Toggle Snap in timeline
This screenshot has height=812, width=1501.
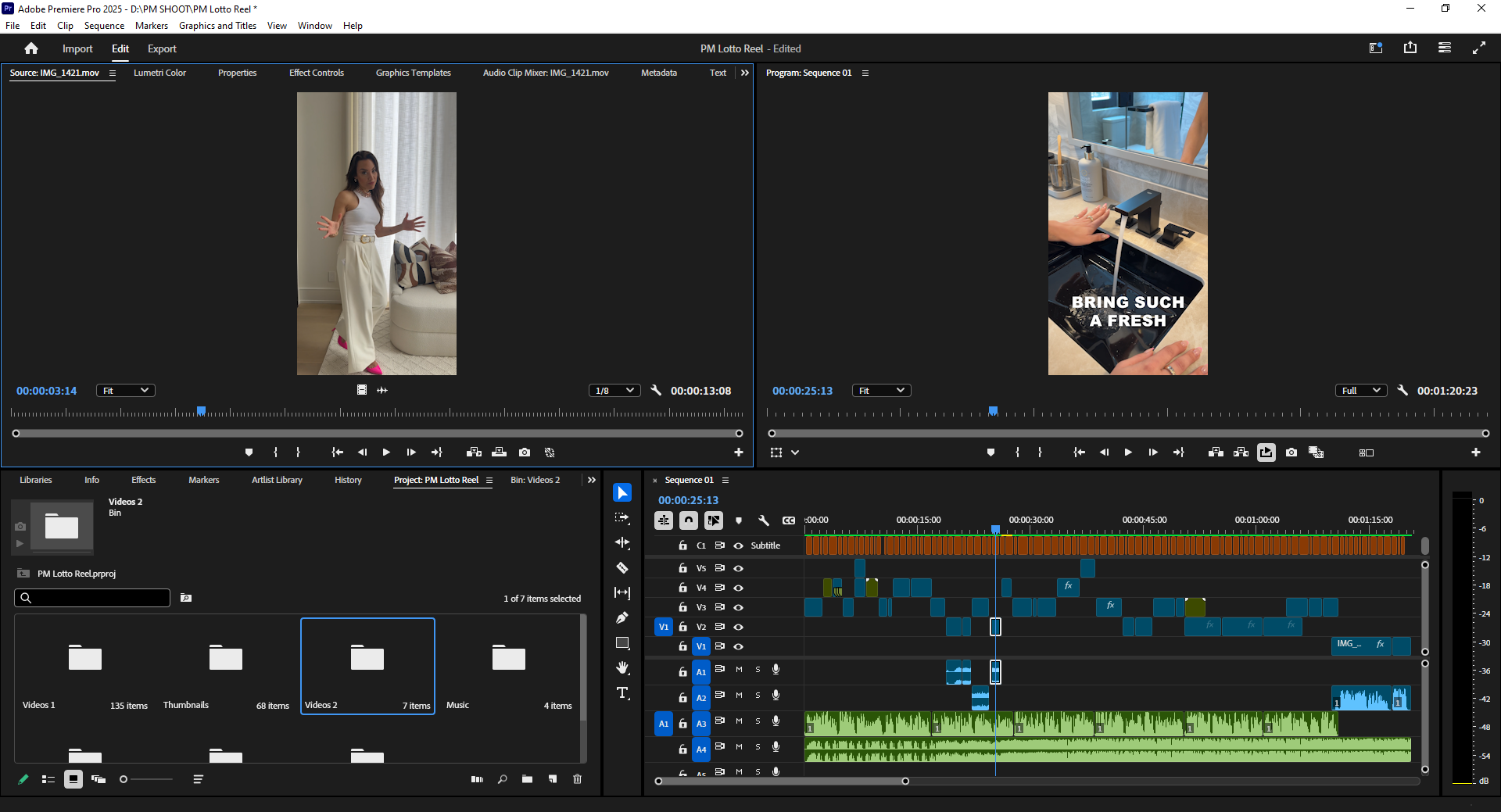[x=689, y=520]
